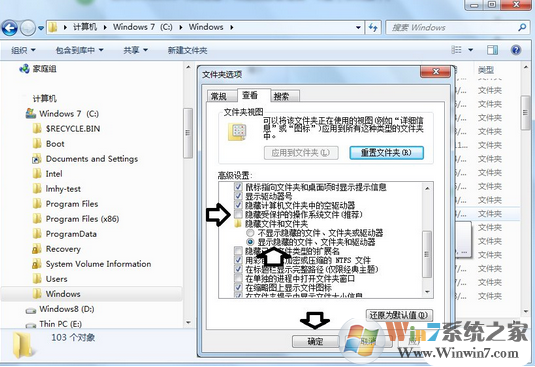535x367 pixels.
Task: Click the 重置文件夹 button
Action: 386,153
